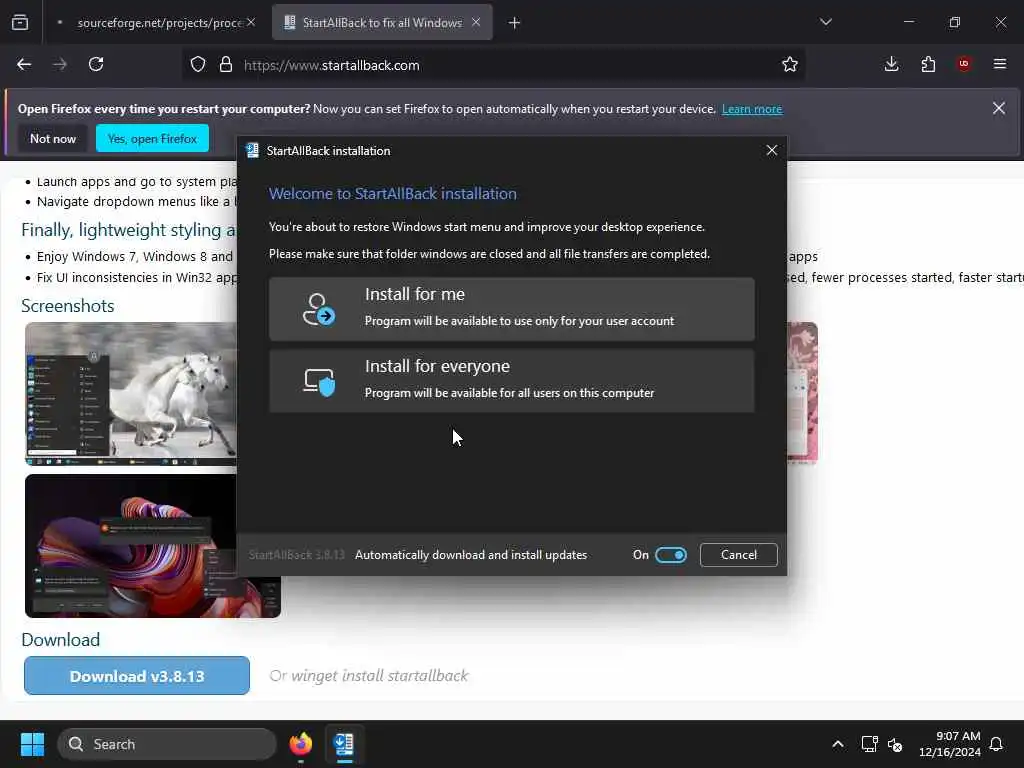Go forward in Firefox
Image resolution: width=1024 pixels, height=768 pixels.
pyautogui.click(x=60, y=65)
